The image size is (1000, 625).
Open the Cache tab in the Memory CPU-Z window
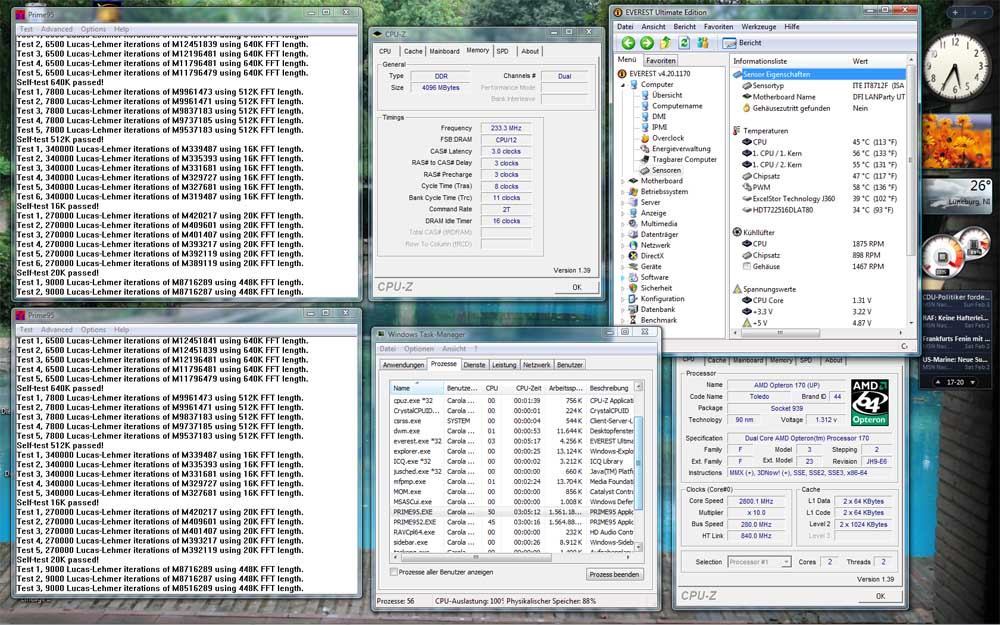click(413, 51)
